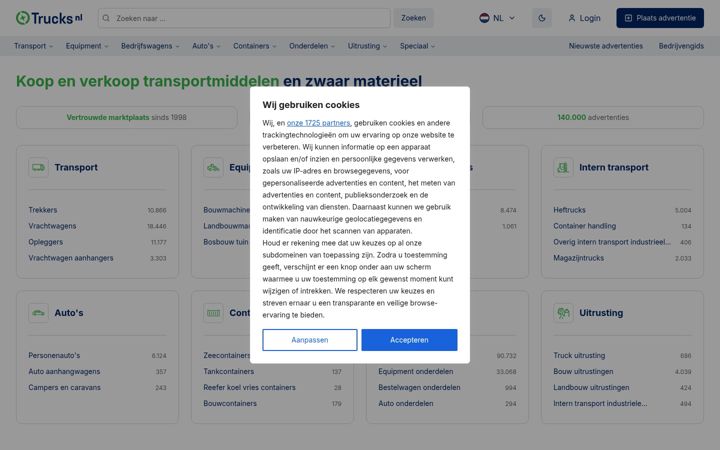
Task: Open the Magazijntrucks listing
Action: (579, 258)
